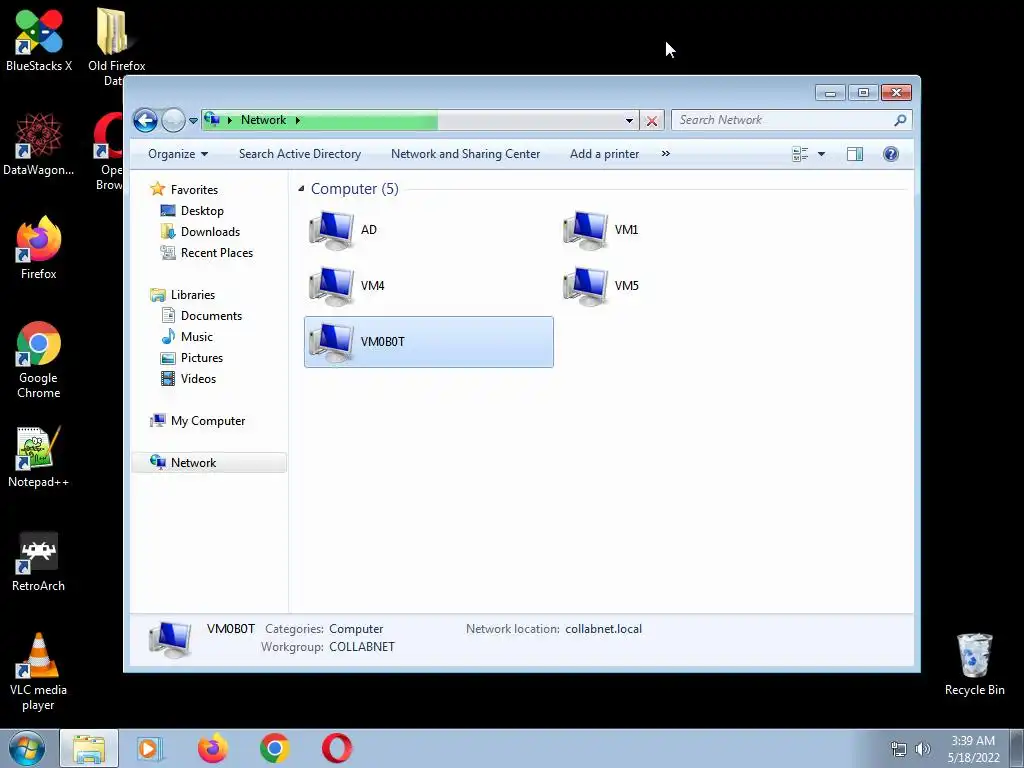Image resolution: width=1024 pixels, height=768 pixels.
Task: Click the collabnet.local network location value
Action: pos(603,629)
